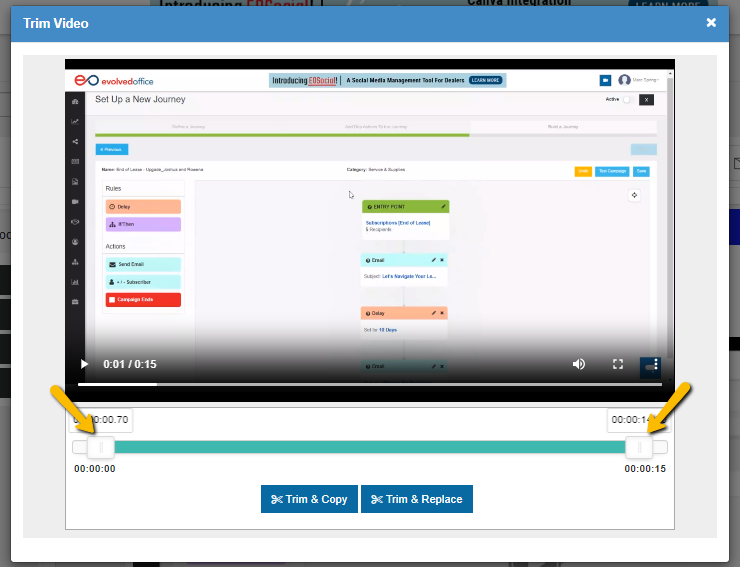Click the yellow Undo button in video
Viewport: 740px width, 567px height.
coord(583,171)
